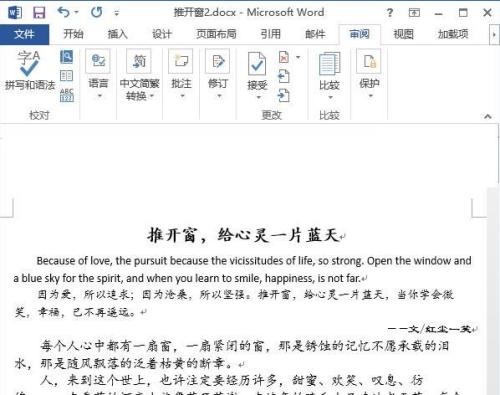The height and width of the screenshot is (395, 500).
Task: Click the paragraph starting 每个人心中都有一扇窗
Action: [231, 355]
